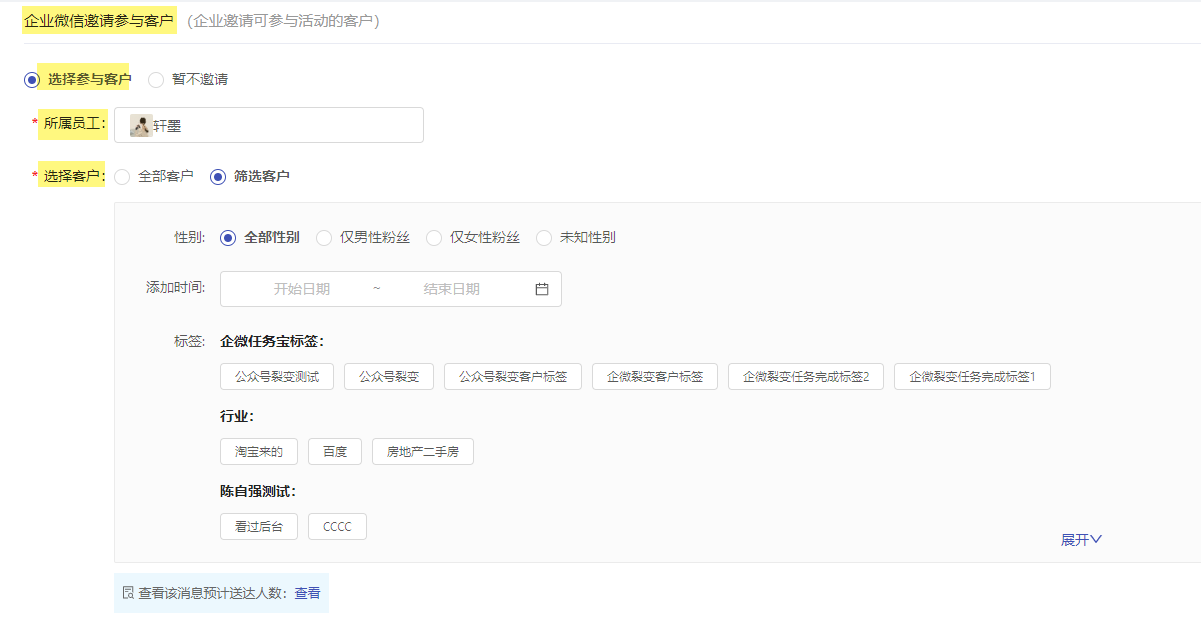This screenshot has width=1201, height=642.
Task: Click the 开始日期 start date field
Action: pos(302,289)
